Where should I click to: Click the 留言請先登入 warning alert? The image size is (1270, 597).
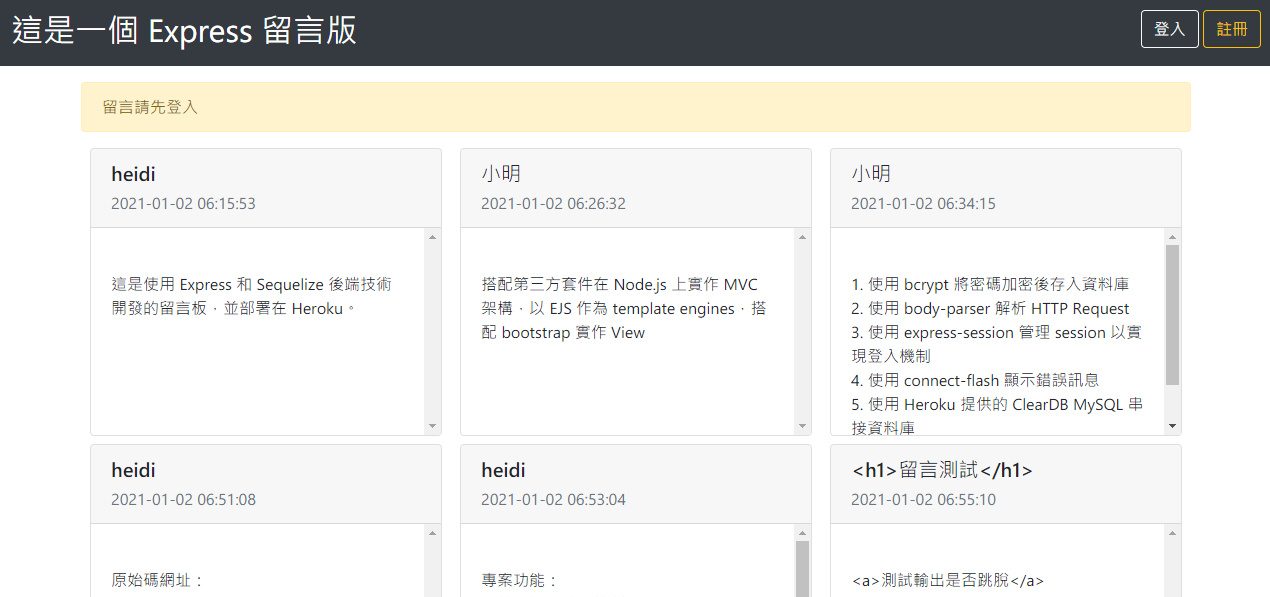click(x=636, y=107)
